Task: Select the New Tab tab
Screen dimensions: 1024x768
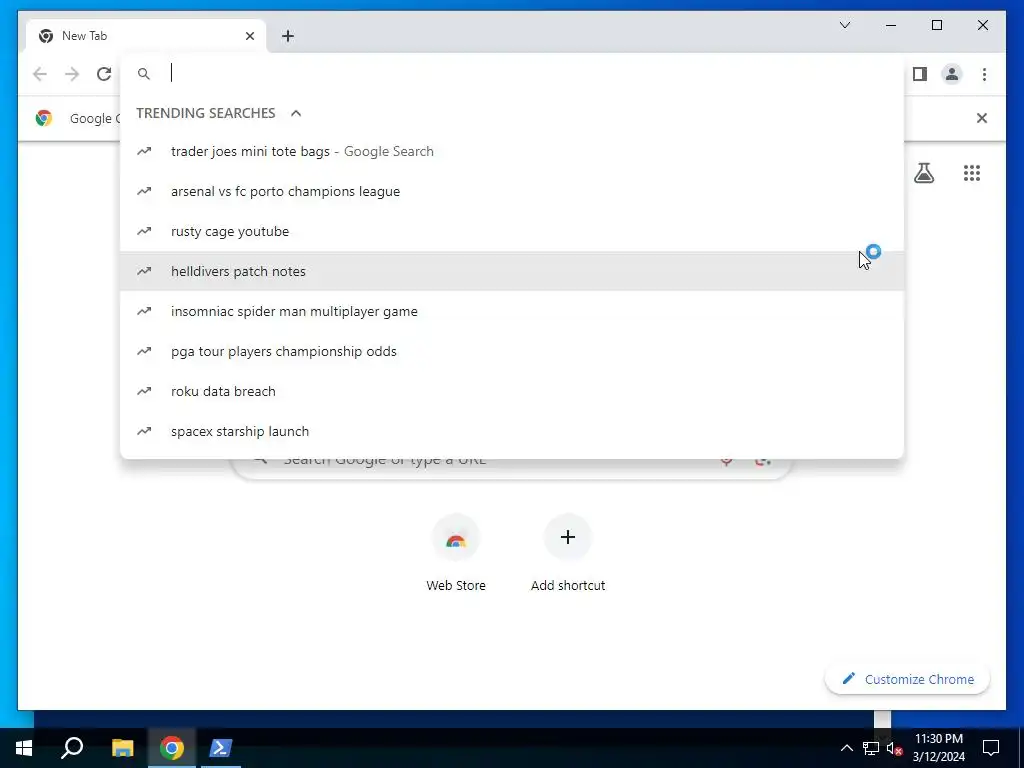Action: coord(146,36)
